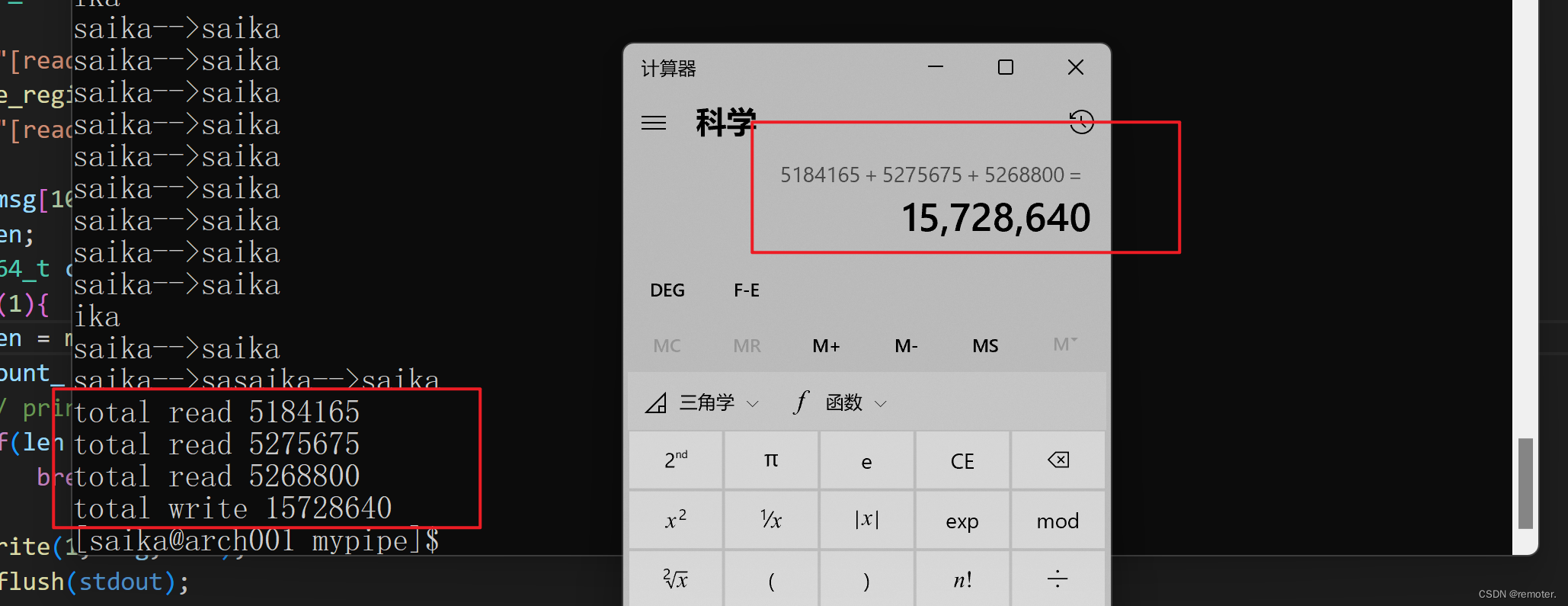Toggle F-E scientific notation
1568x606 pixels.
(747, 290)
